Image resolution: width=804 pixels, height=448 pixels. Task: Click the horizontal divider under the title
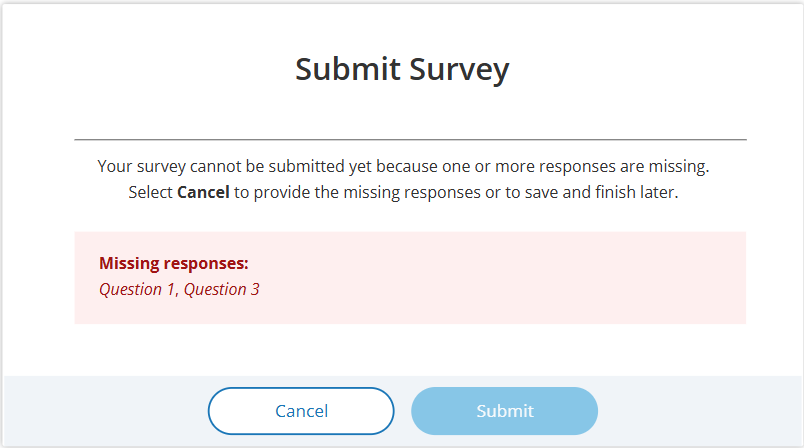410,139
